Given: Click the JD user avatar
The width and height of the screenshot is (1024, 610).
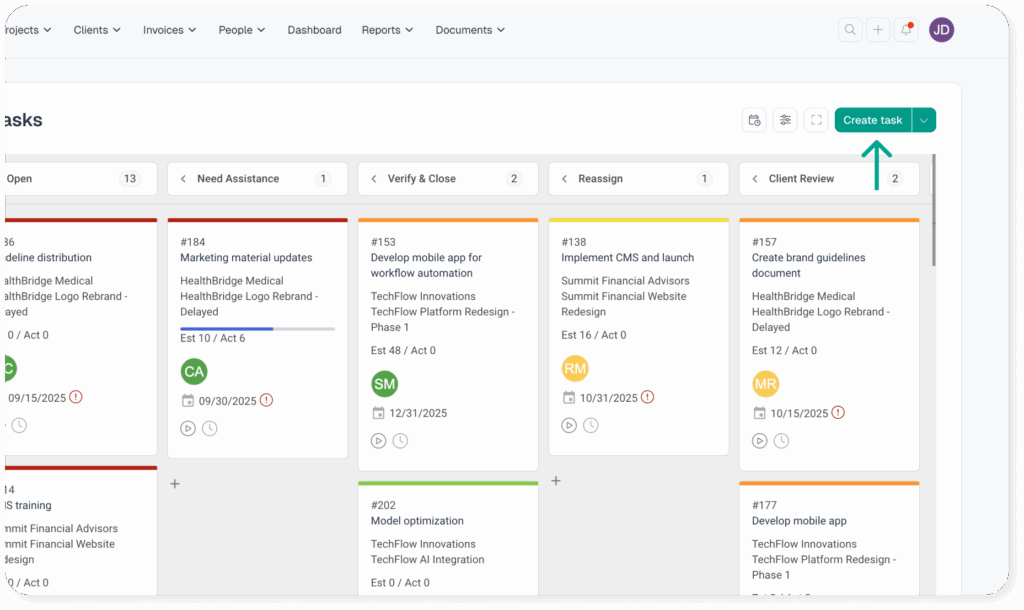Looking at the screenshot, I should (941, 30).
